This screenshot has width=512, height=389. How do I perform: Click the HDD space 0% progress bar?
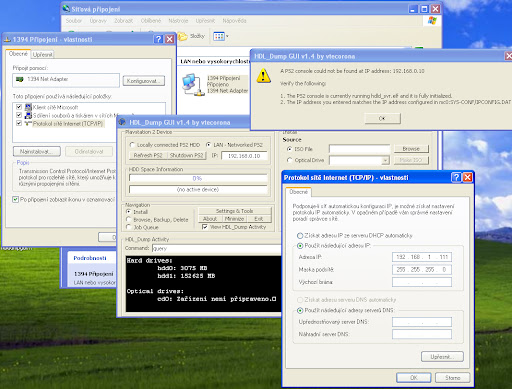pyautogui.click(x=198, y=178)
